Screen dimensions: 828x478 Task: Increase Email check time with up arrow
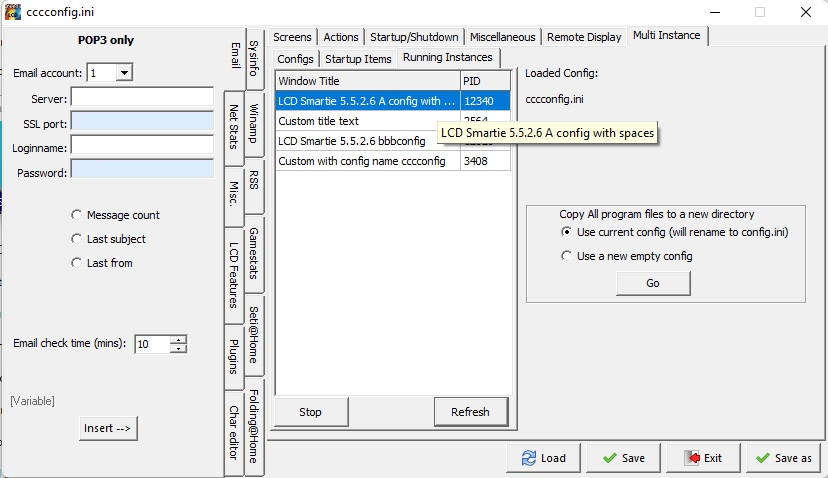(178, 340)
